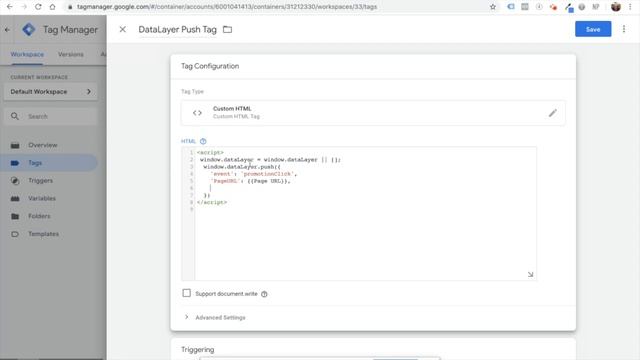Reload the page with the refresh icon
This screenshot has height=360, width=640.
[38, 7]
